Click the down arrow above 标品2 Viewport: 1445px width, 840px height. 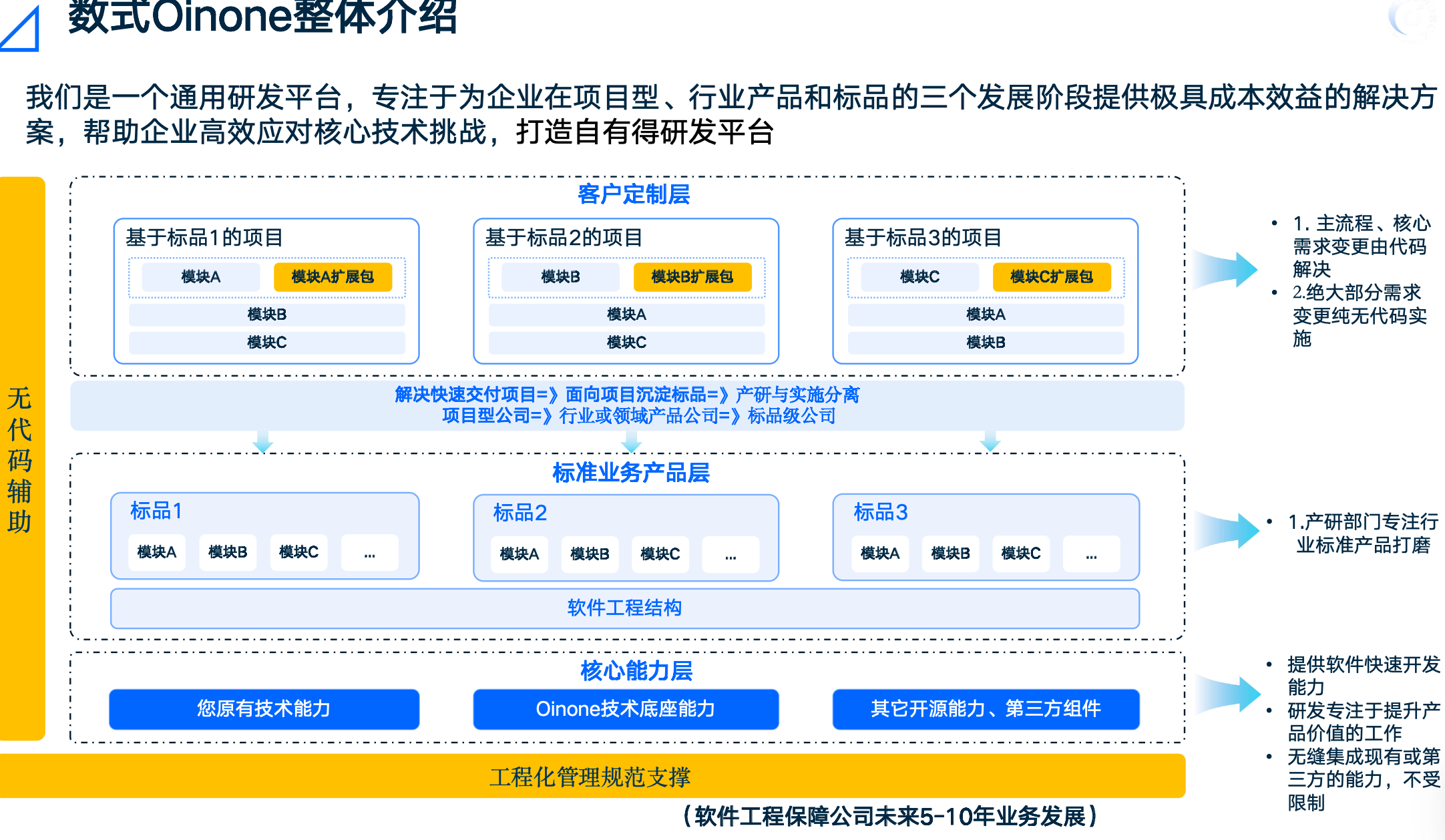tap(630, 441)
